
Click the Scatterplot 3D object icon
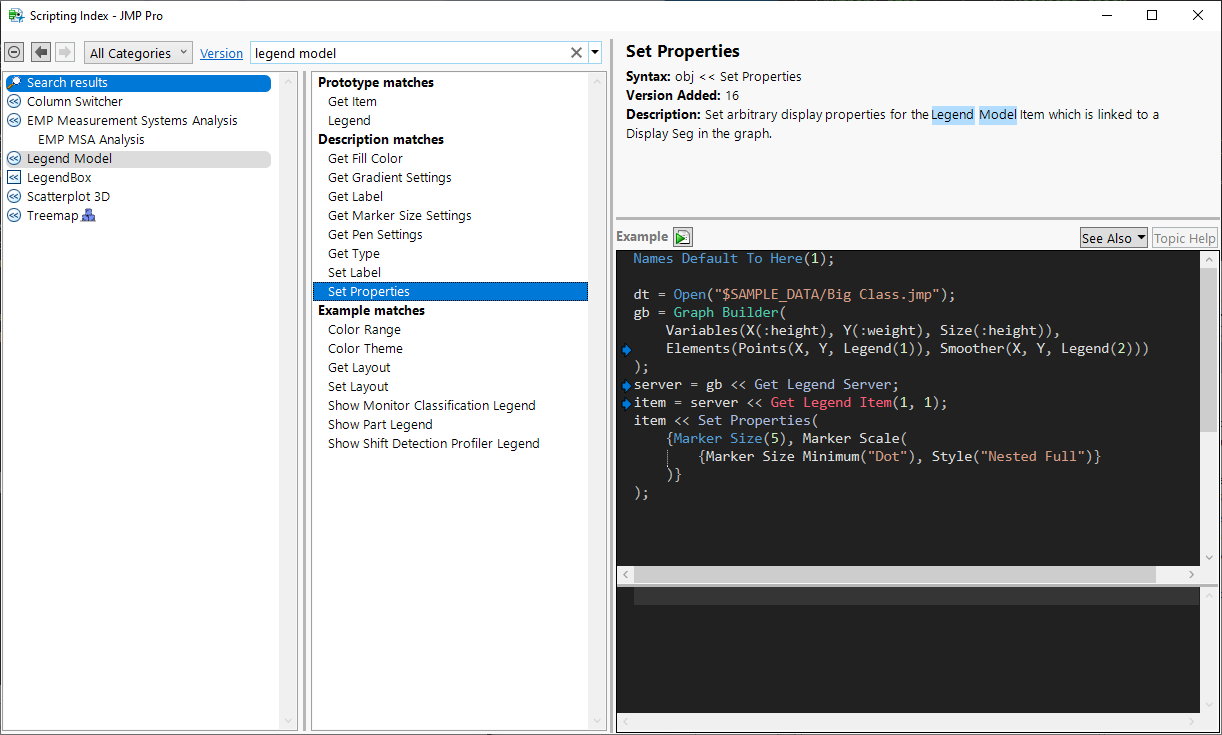14,196
